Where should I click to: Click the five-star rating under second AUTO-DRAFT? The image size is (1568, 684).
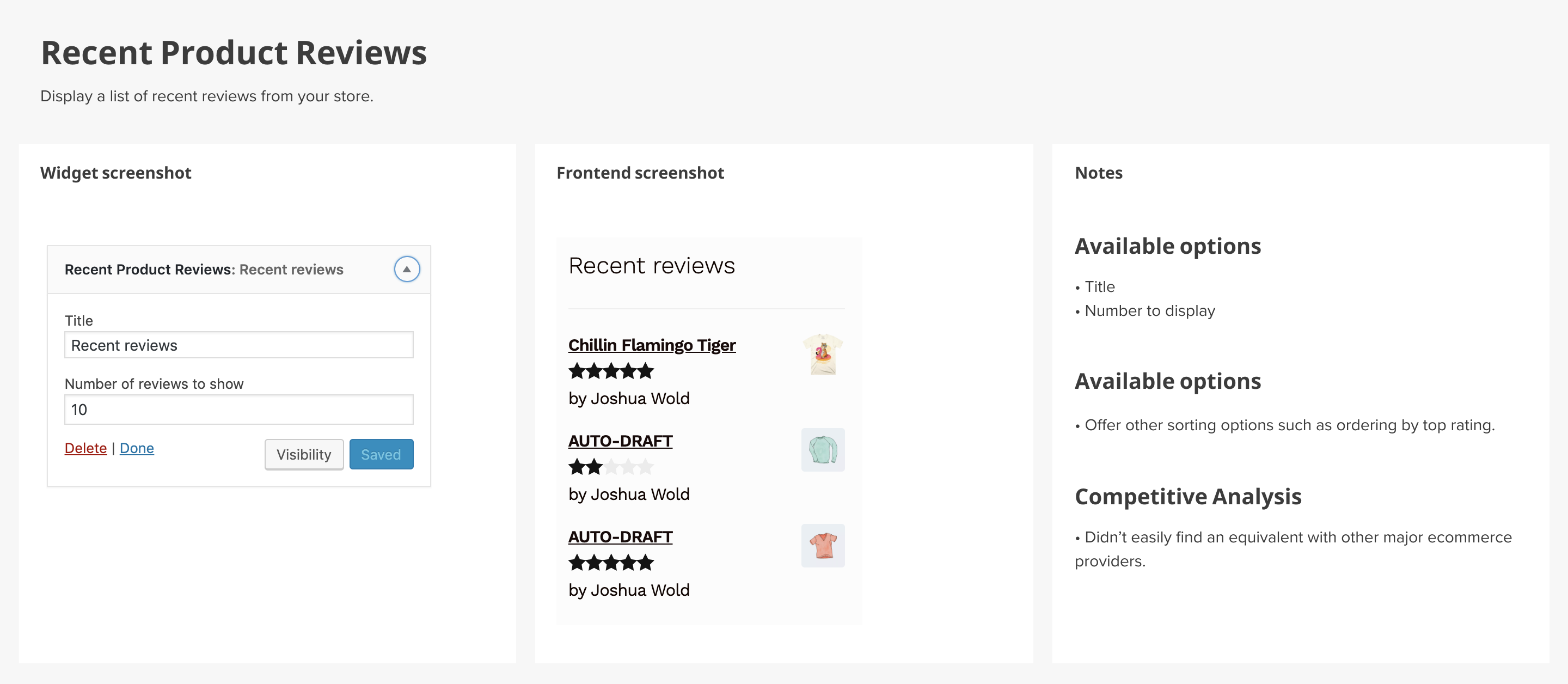coord(610,563)
